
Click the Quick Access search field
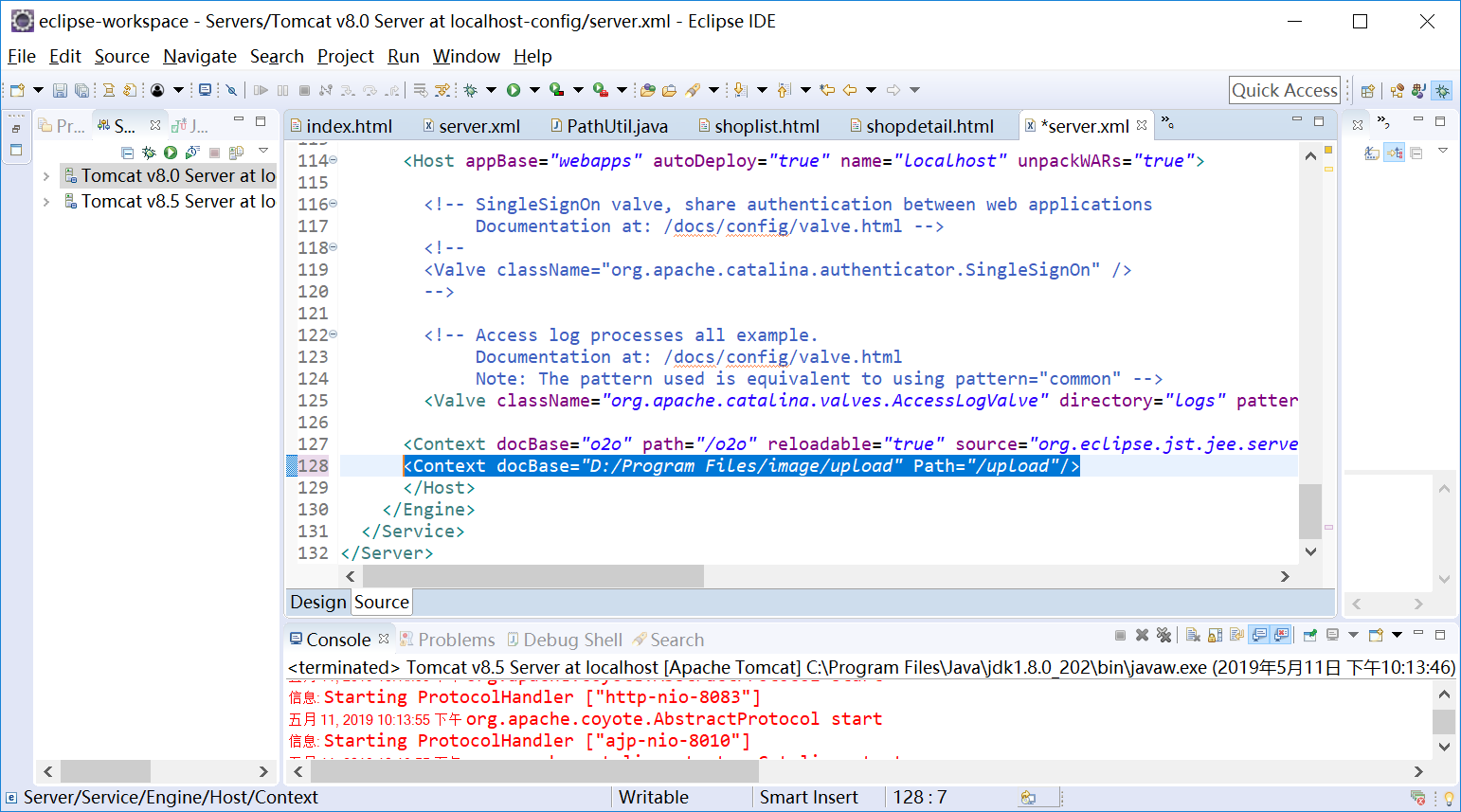pos(1285,90)
